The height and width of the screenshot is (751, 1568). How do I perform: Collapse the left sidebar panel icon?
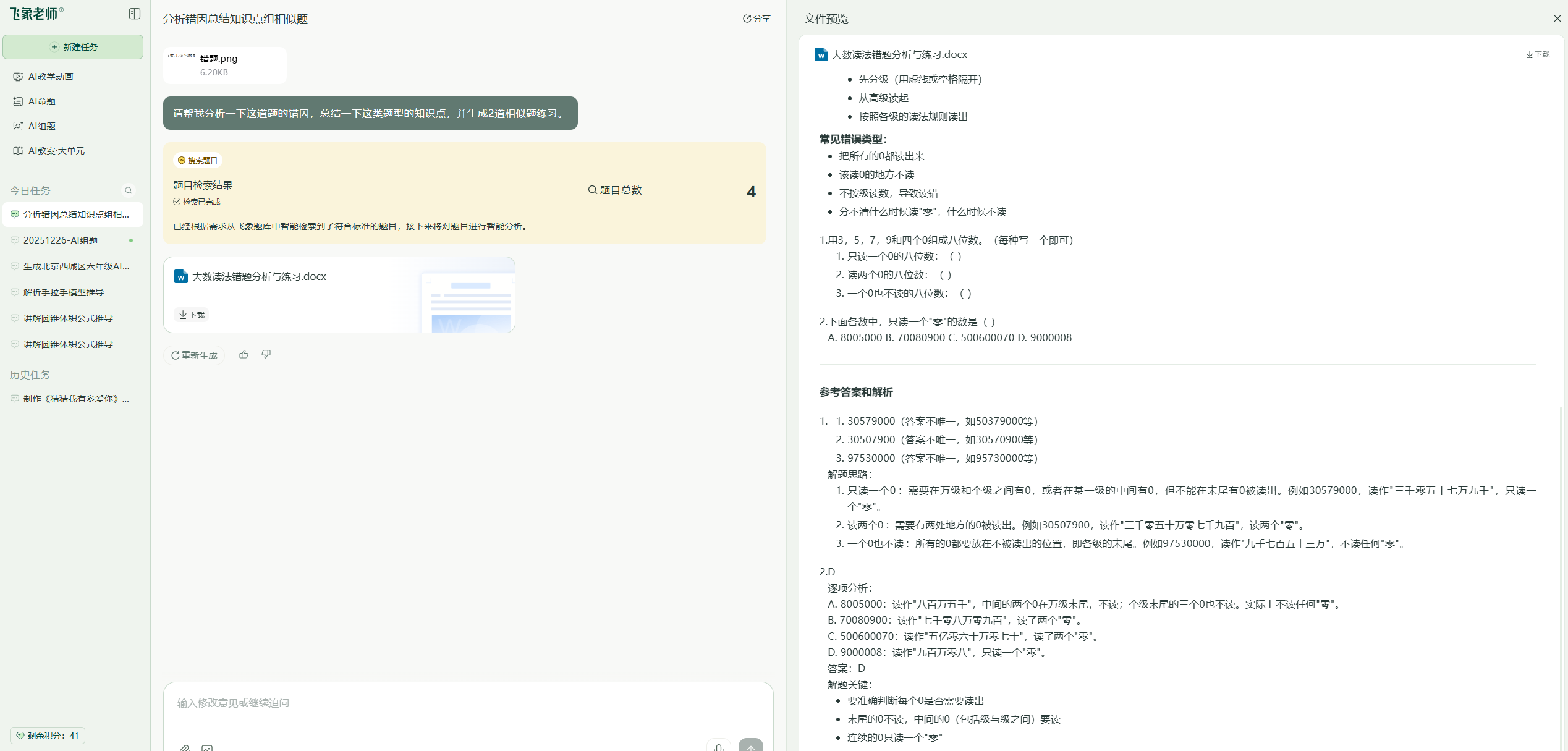pos(134,14)
